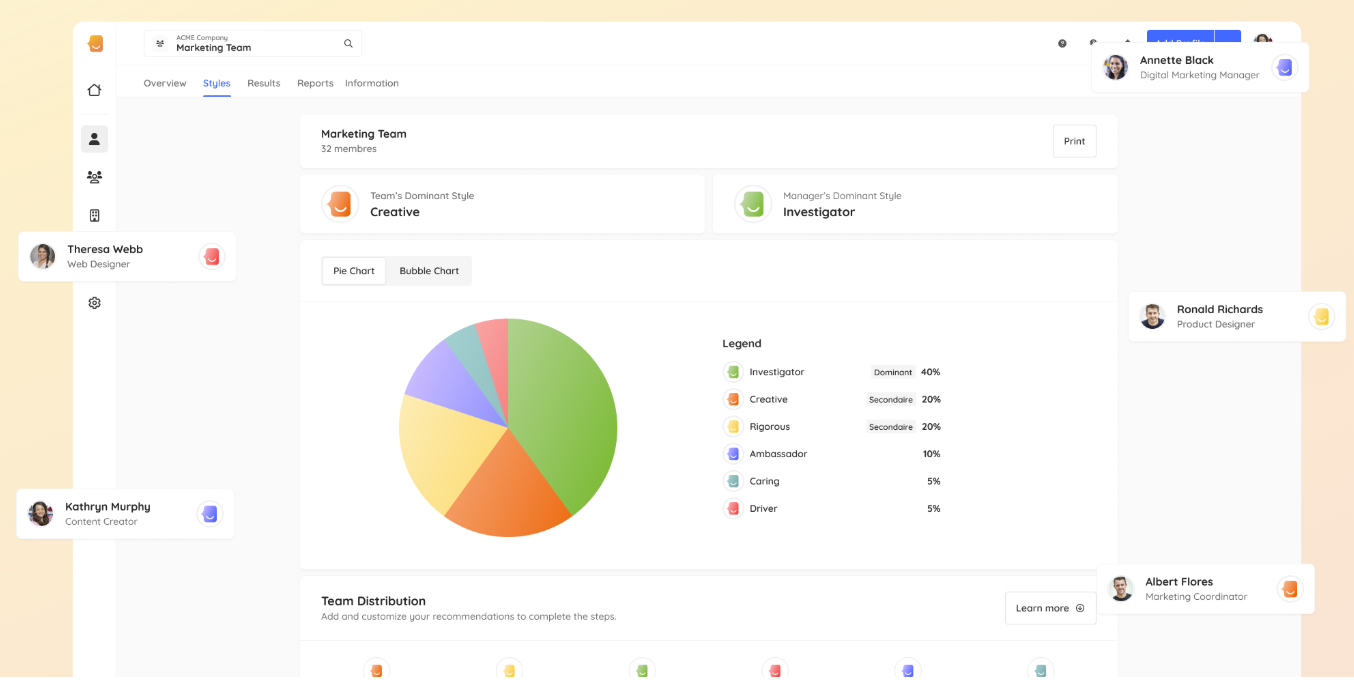Click the Investigator style icon in legend
This screenshot has height=689, width=1354.
click(733, 371)
